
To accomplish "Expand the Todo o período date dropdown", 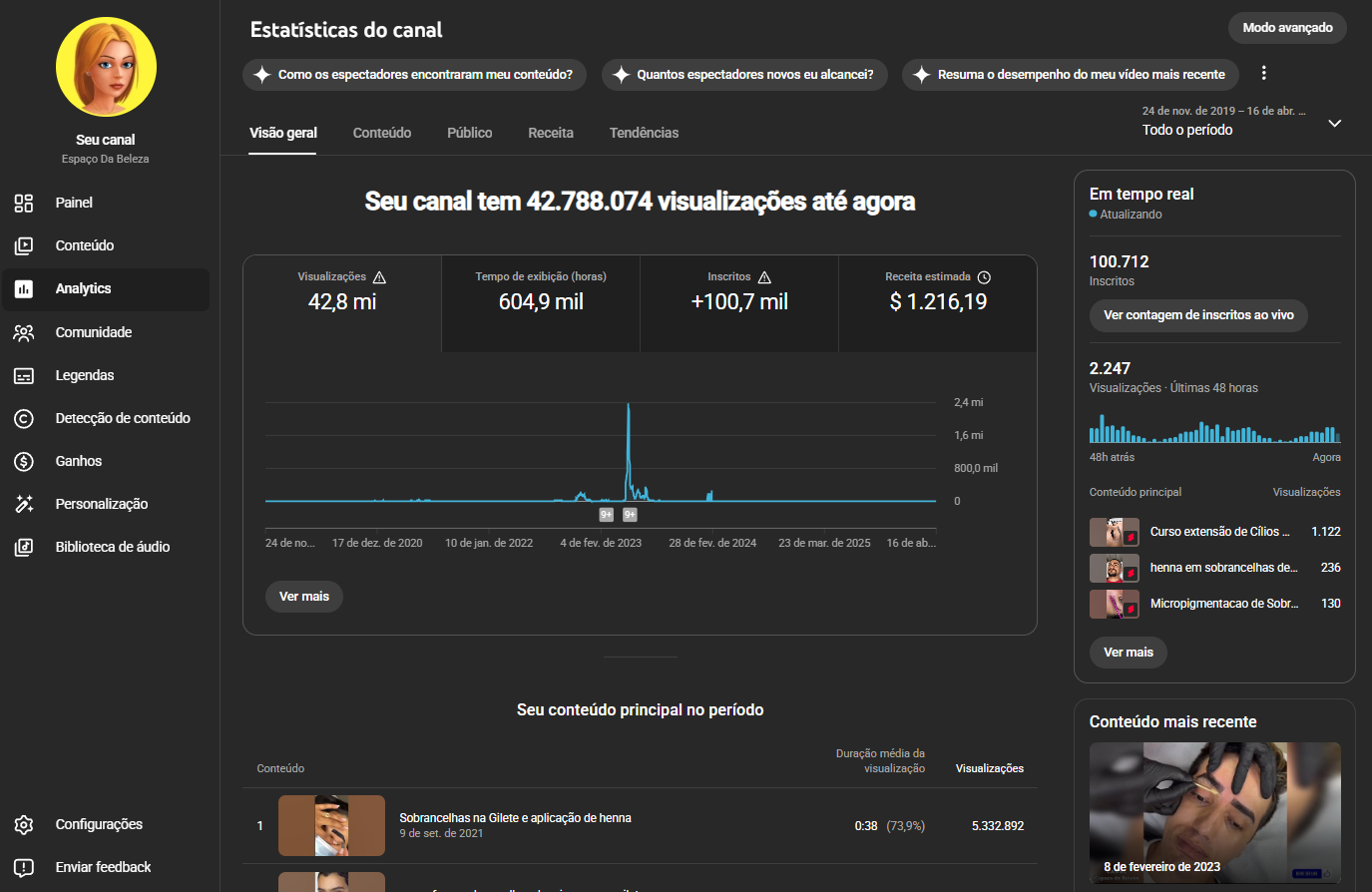I will pos(1334,123).
